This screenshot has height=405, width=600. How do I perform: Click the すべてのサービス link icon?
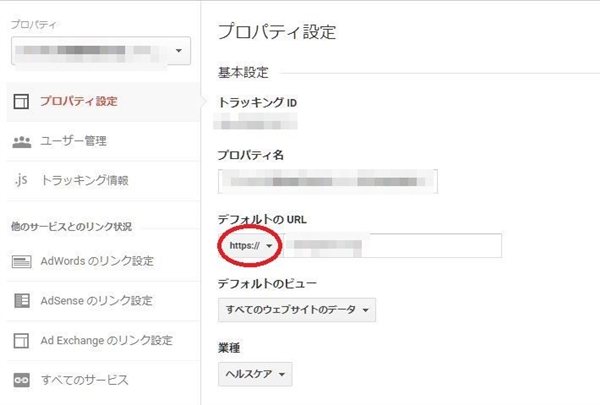click(x=21, y=381)
